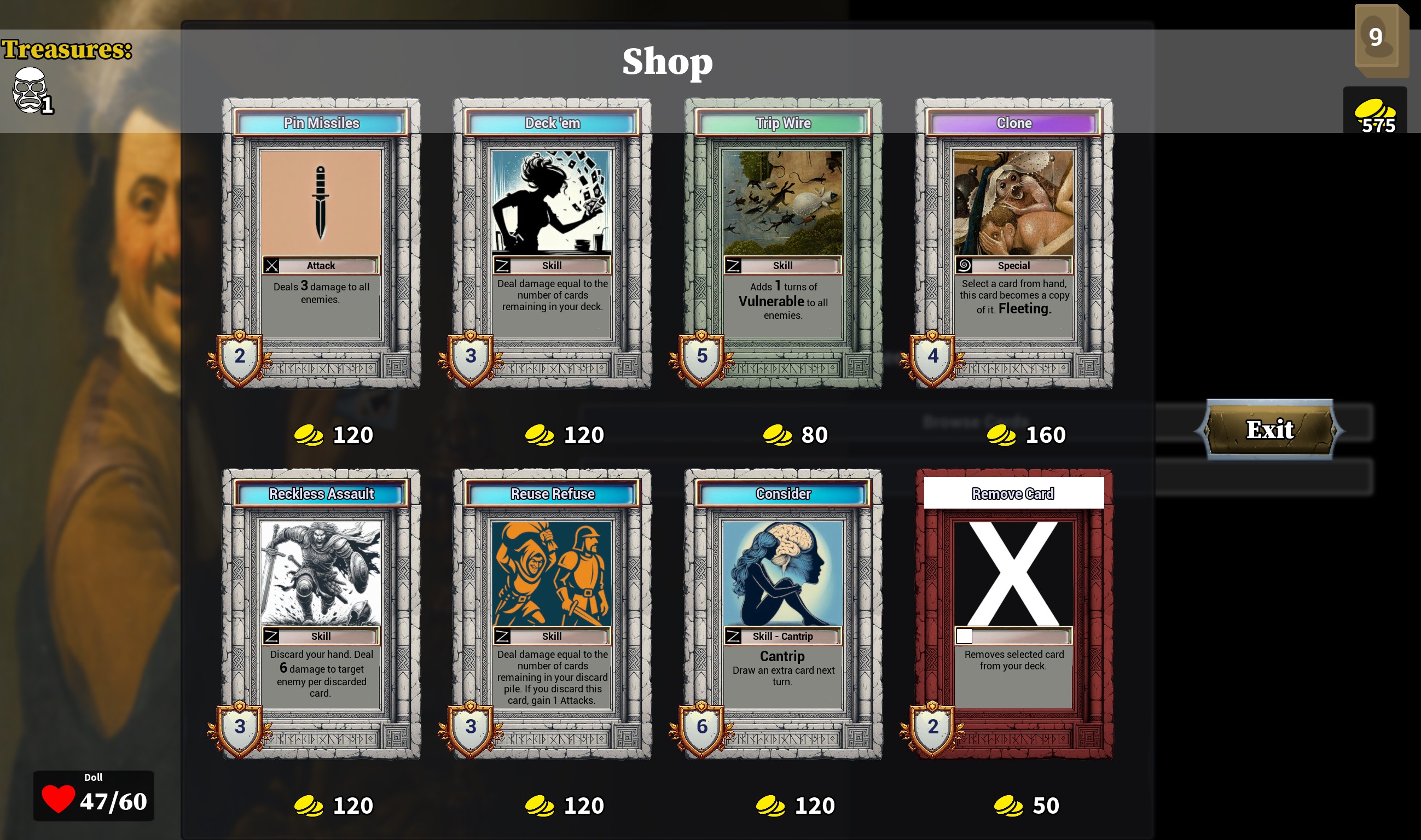Exit the shop

point(1269,430)
